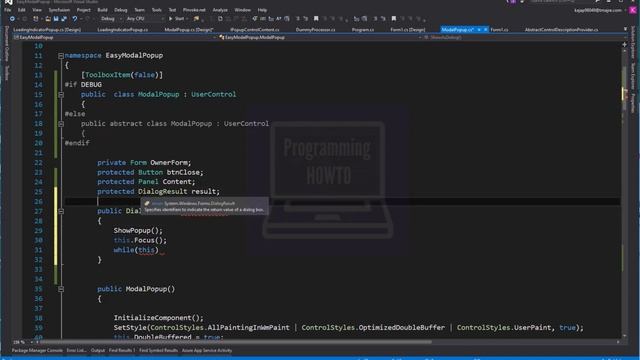Open the Any CPU platform dropdown
The image size is (640, 360).
point(145,19)
